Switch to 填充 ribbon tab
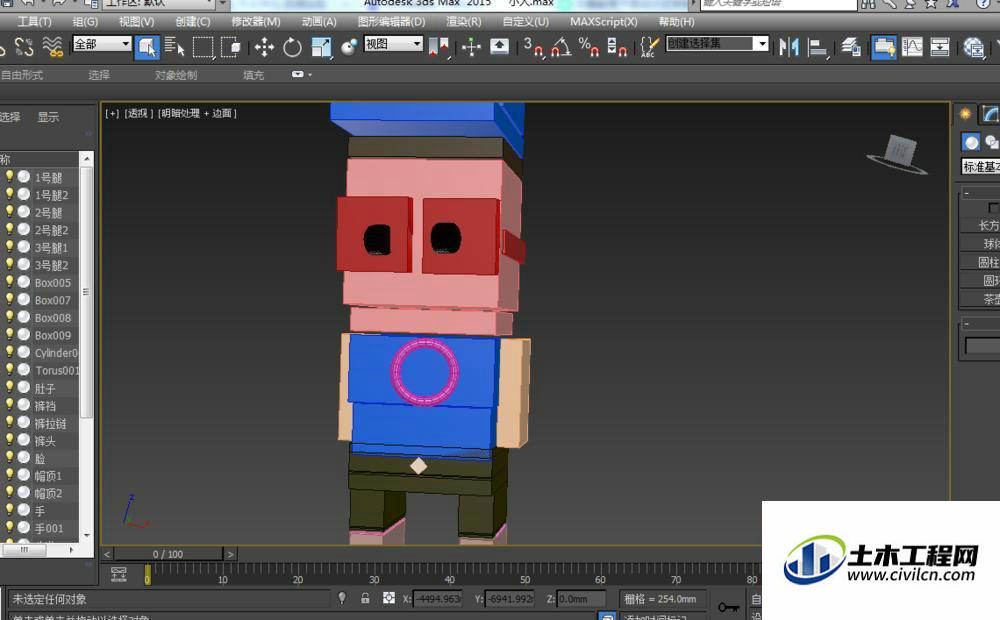This screenshot has width=1000, height=620. click(x=253, y=75)
